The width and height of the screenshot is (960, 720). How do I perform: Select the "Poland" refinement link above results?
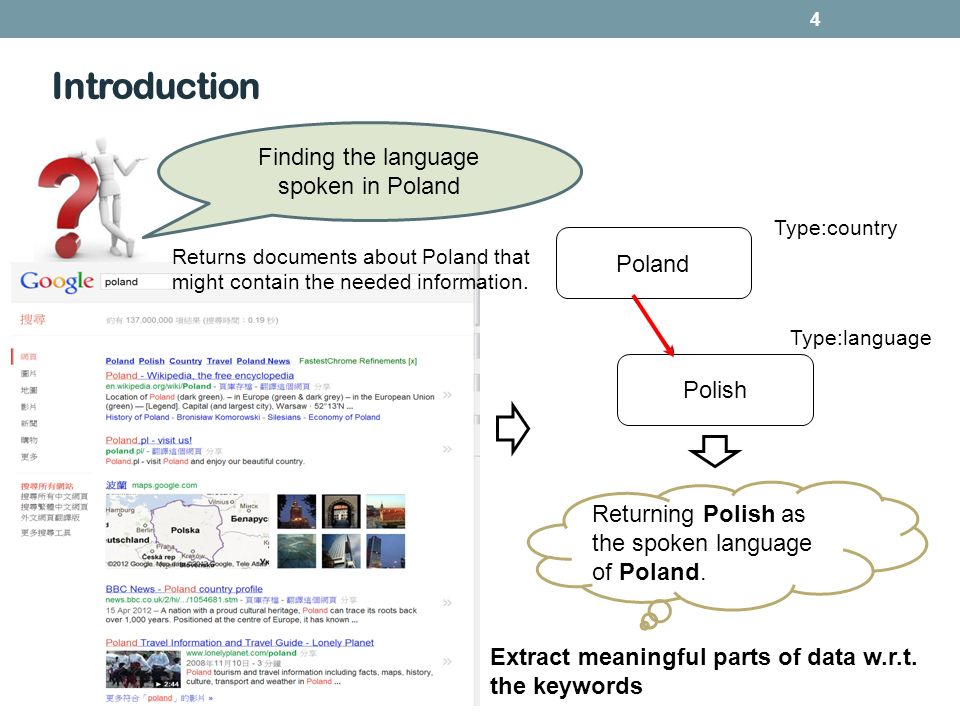pyautogui.click(x=119, y=361)
